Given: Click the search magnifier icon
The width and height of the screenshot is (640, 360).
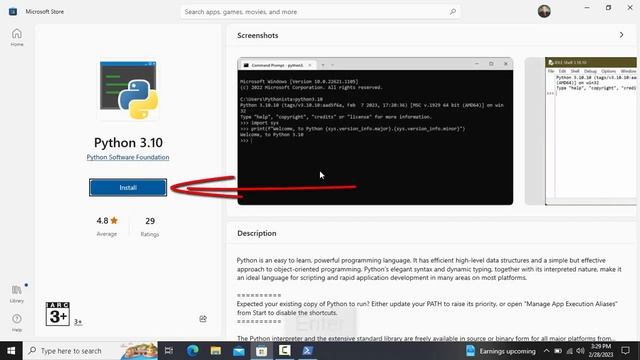Looking at the screenshot, I should pyautogui.click(x=453, y=12).
